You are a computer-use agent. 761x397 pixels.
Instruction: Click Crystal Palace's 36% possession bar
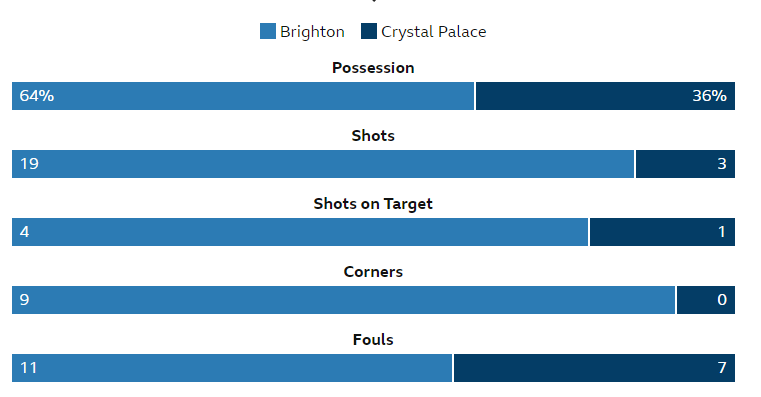[x=605, y=96]
